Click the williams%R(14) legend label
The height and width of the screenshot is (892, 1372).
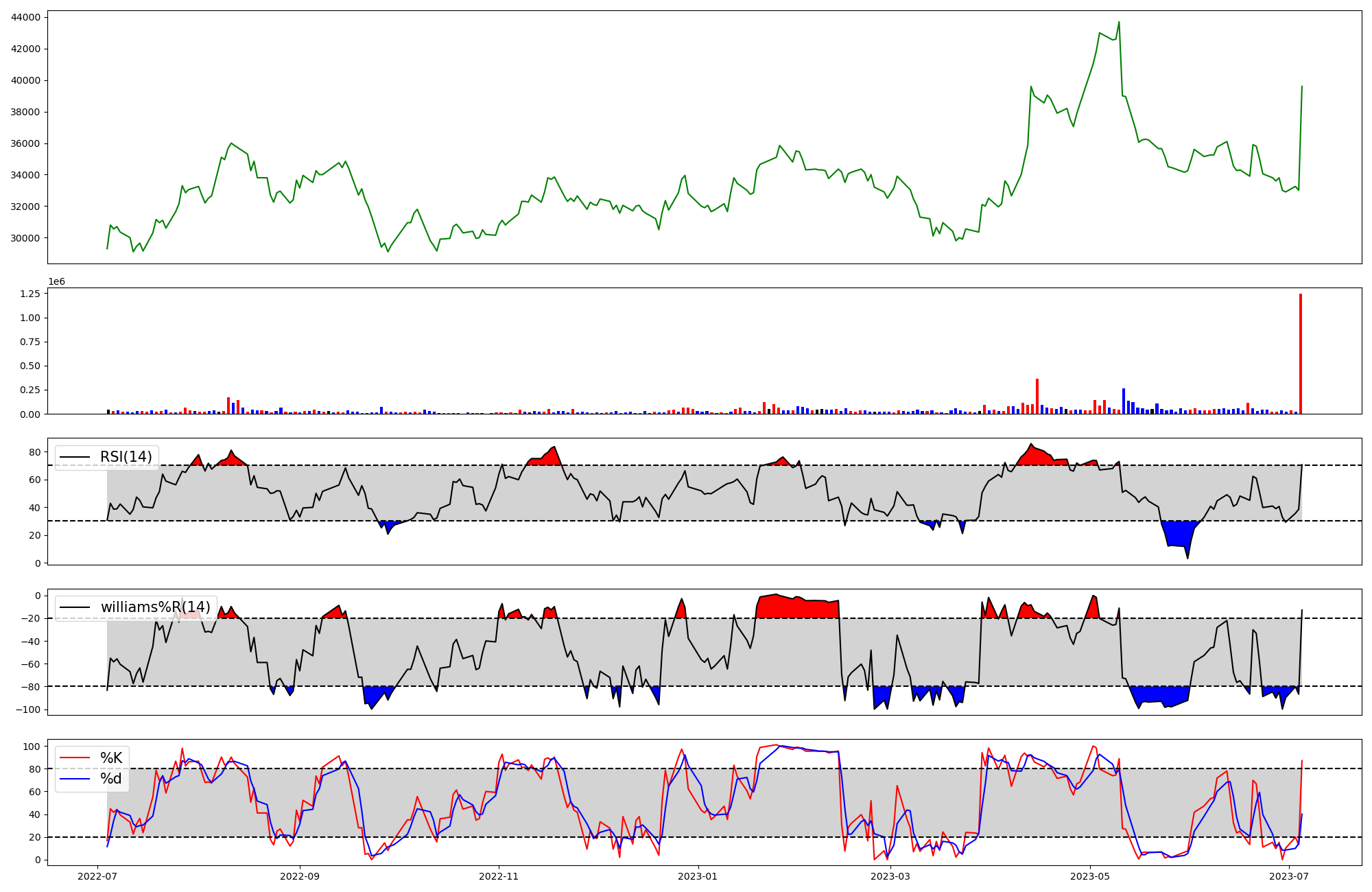pyautogui.click(x=155, y=607)
